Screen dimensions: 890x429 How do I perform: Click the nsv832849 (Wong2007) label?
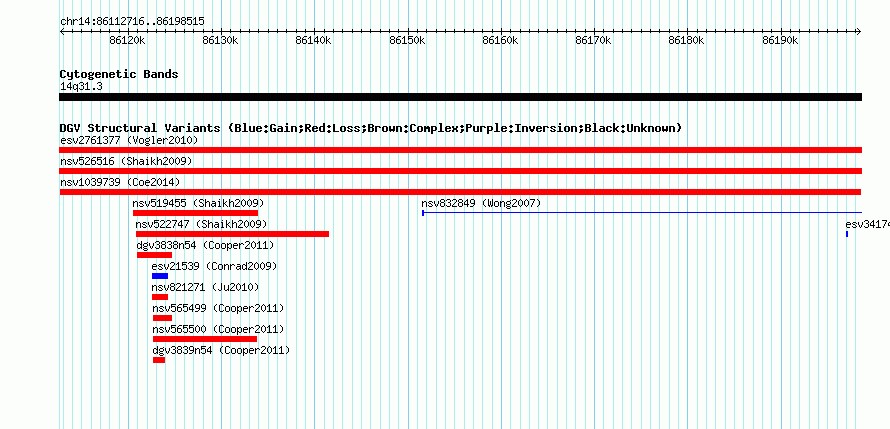pyautogui.click(x=481, y=203)
